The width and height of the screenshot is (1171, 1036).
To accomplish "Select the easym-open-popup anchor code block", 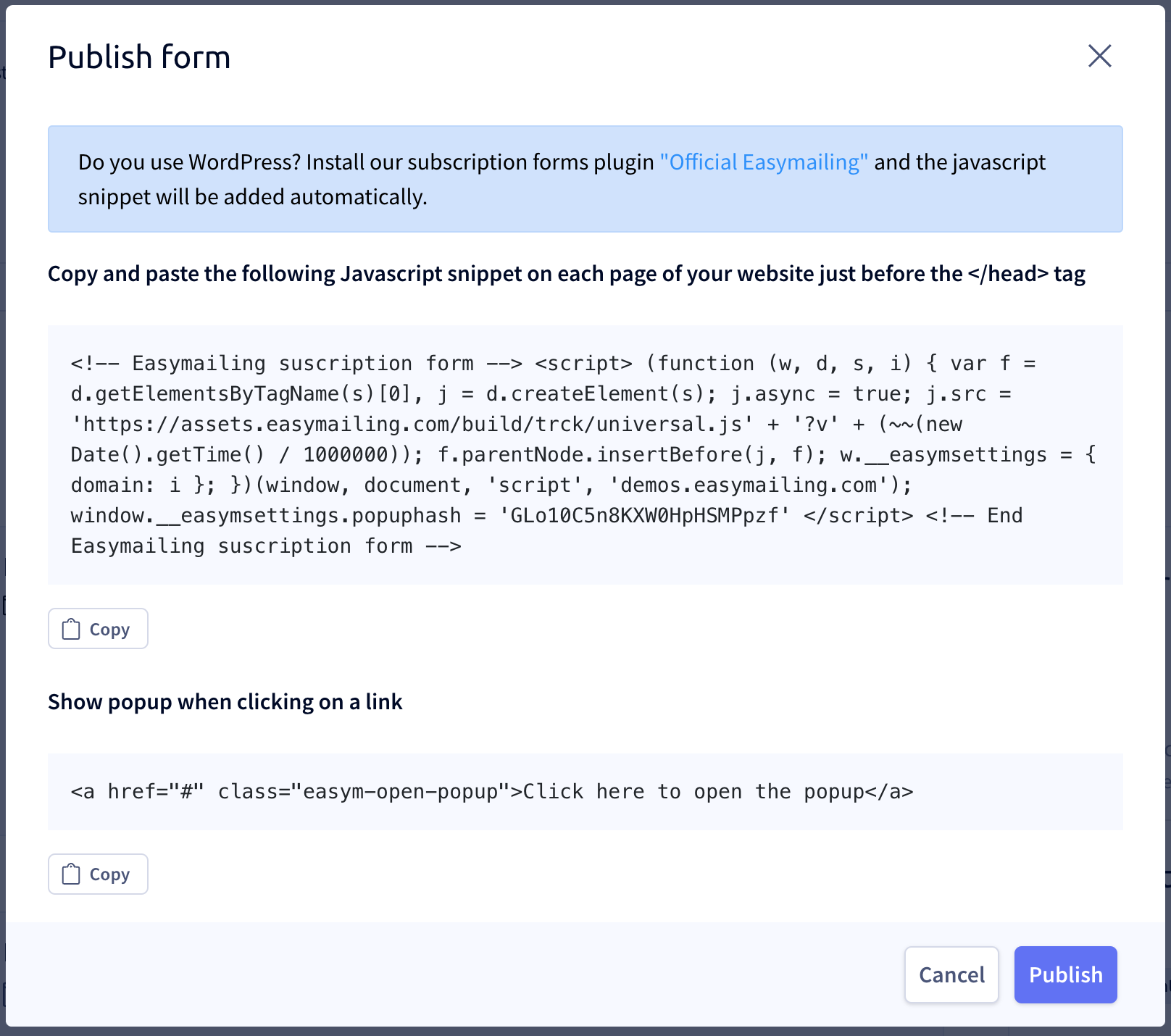I will click(585, 791).
